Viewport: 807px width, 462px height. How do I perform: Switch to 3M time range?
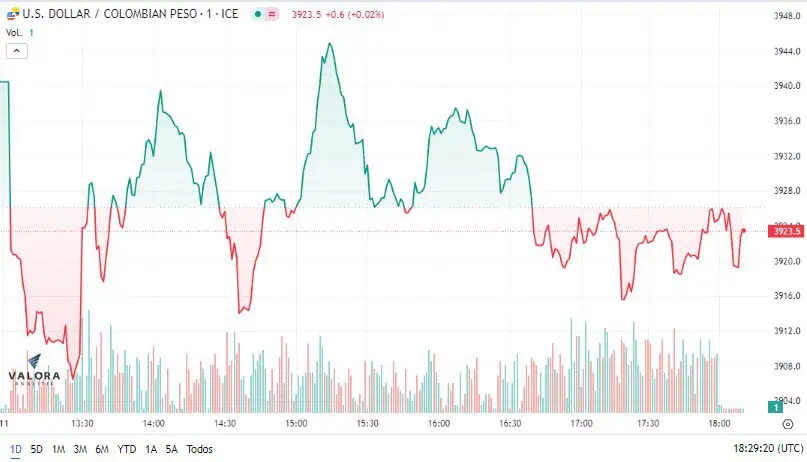click(x=80, y=449)
